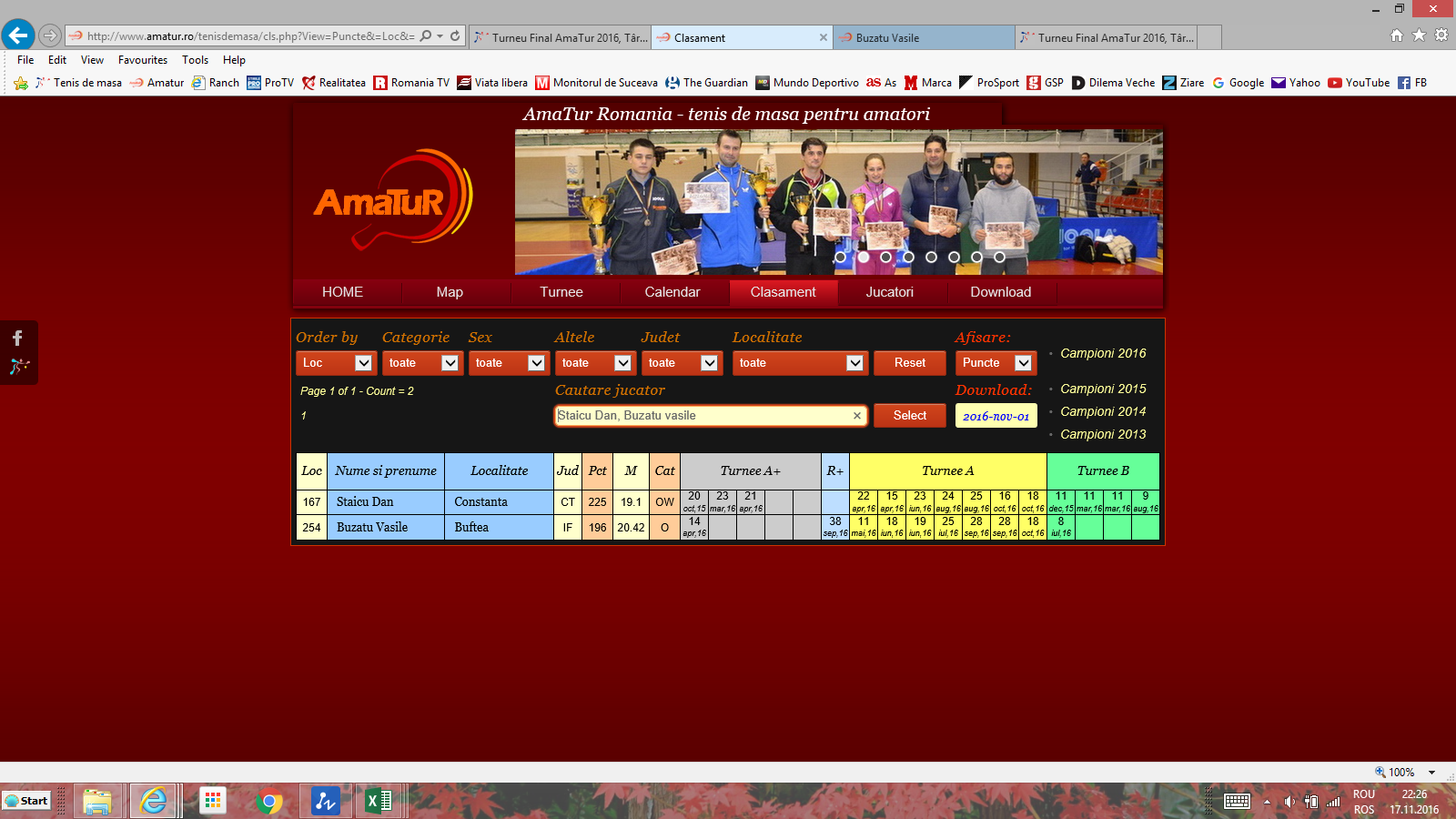
Task: Open the Afisare Puncte dropdown
Action: (996, 363)
